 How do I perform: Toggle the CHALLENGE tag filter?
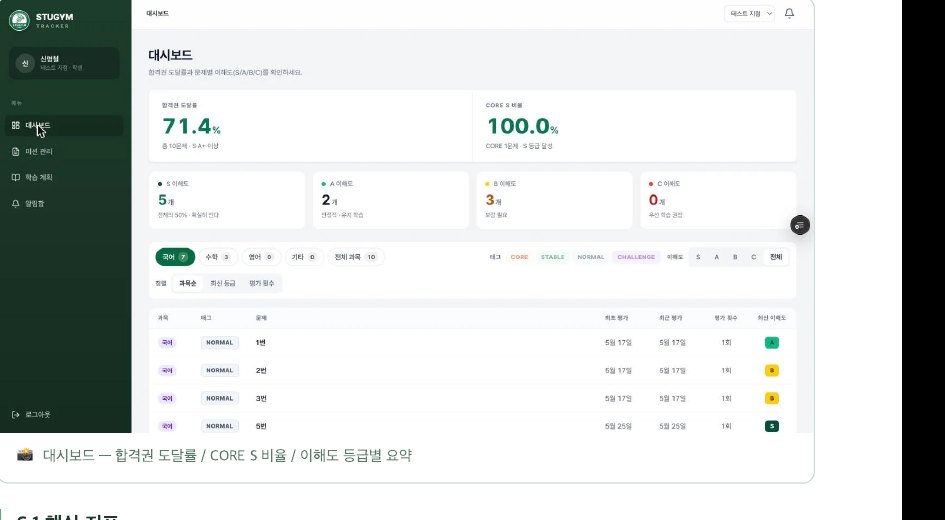pos(636,257)
